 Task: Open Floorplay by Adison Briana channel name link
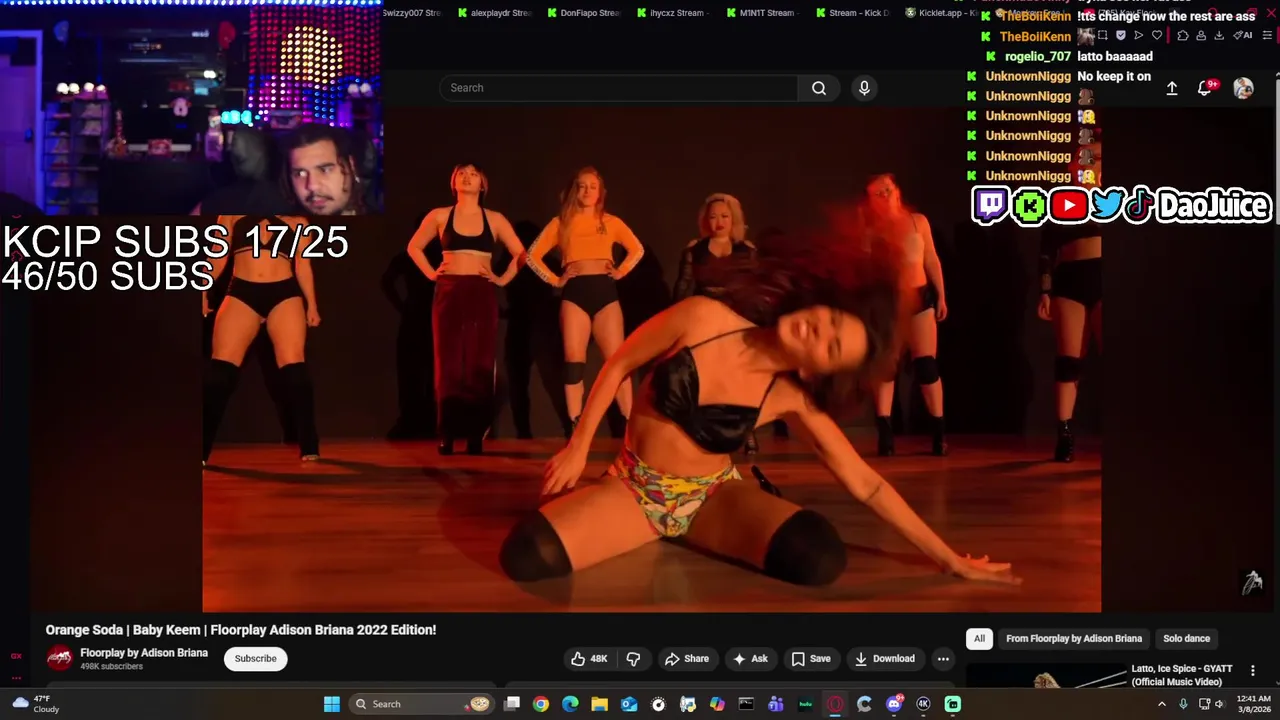pyautogui.click(x=144, y=653)
